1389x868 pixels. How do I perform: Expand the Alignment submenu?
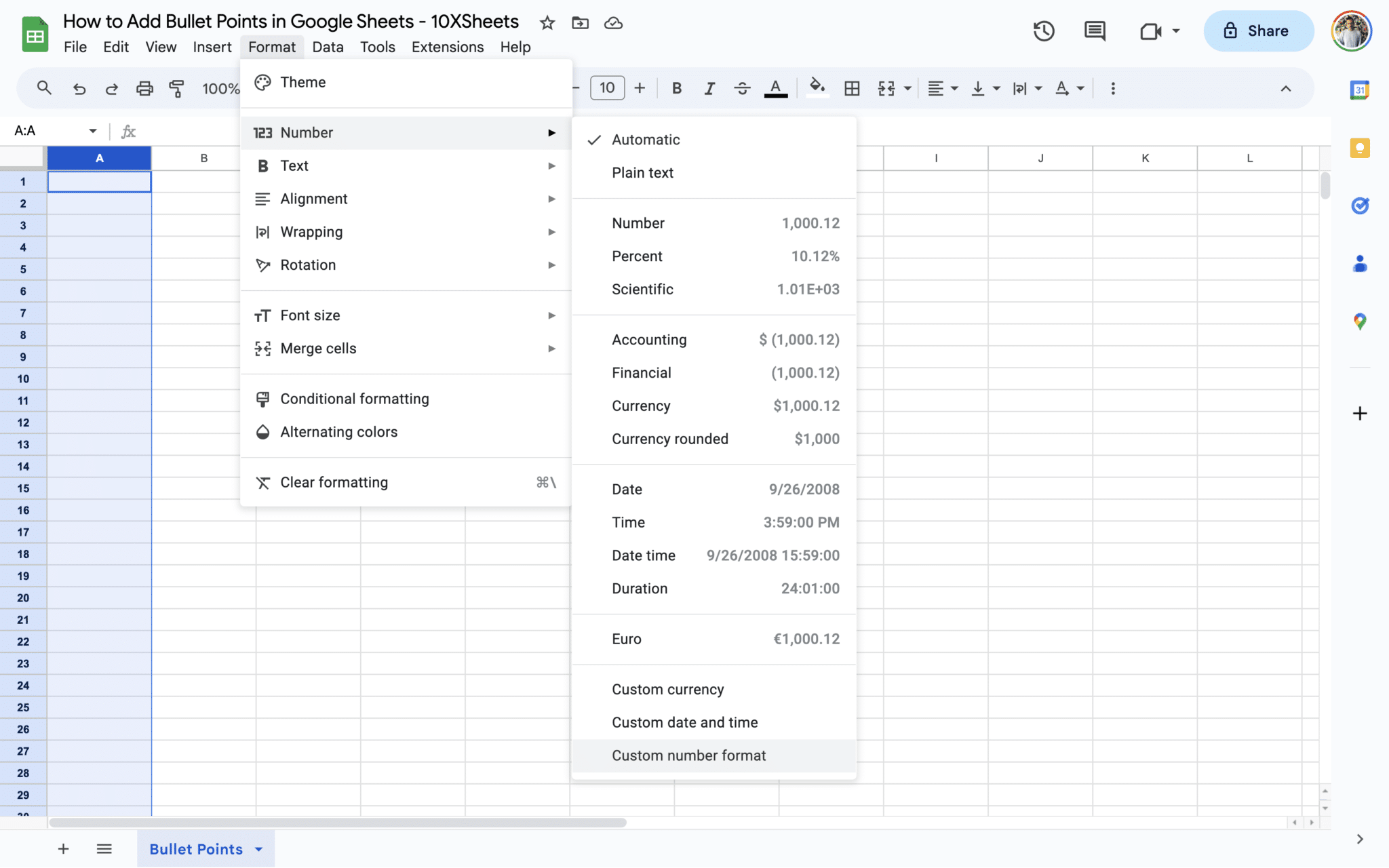[x=406, y=199]
